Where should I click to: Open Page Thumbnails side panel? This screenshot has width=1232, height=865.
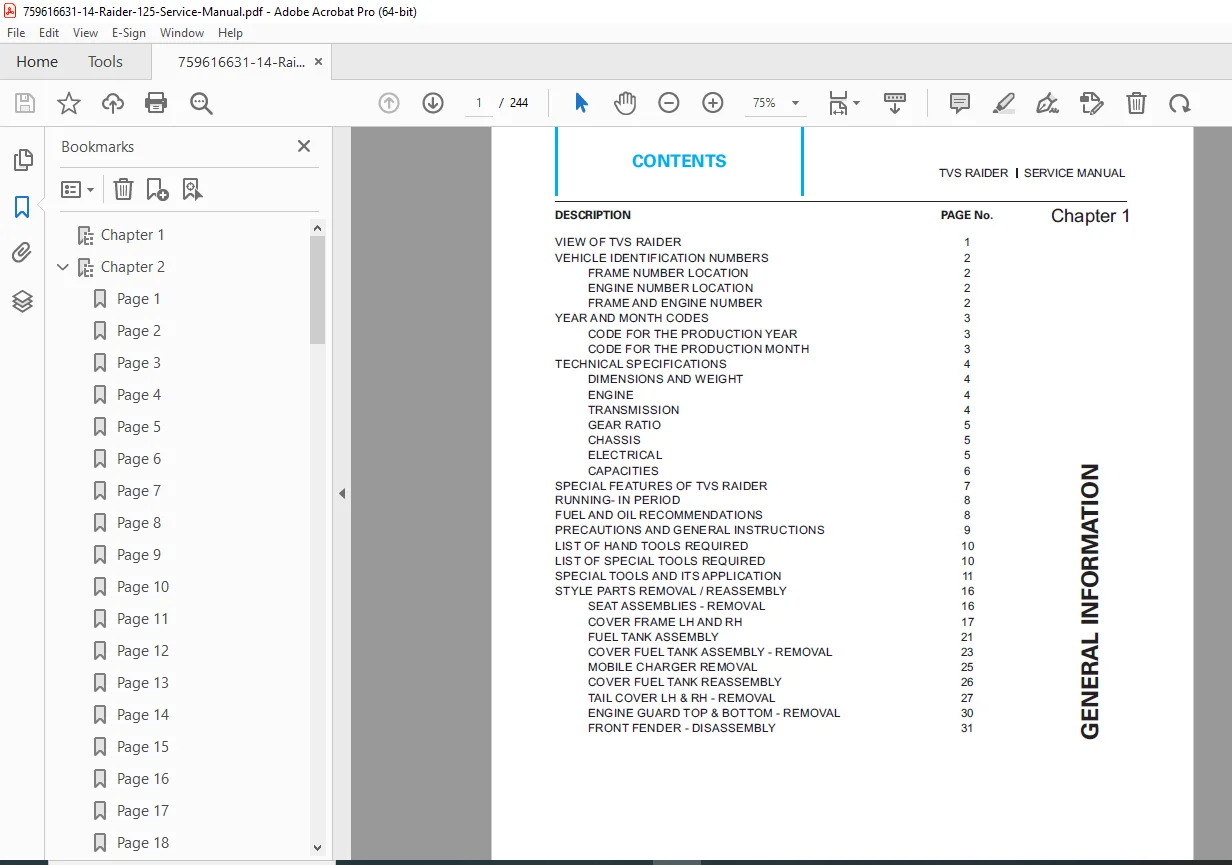click(x=22, y=160)
